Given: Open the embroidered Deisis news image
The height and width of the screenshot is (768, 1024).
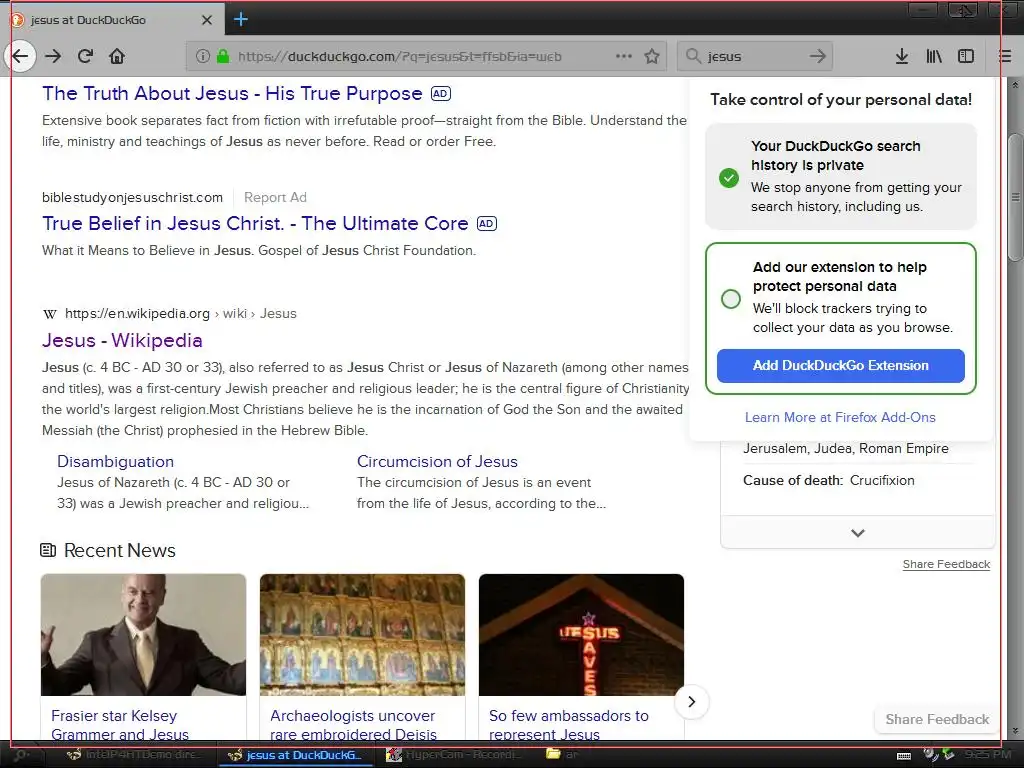Looking at the screenshot, I should (362, 635).
